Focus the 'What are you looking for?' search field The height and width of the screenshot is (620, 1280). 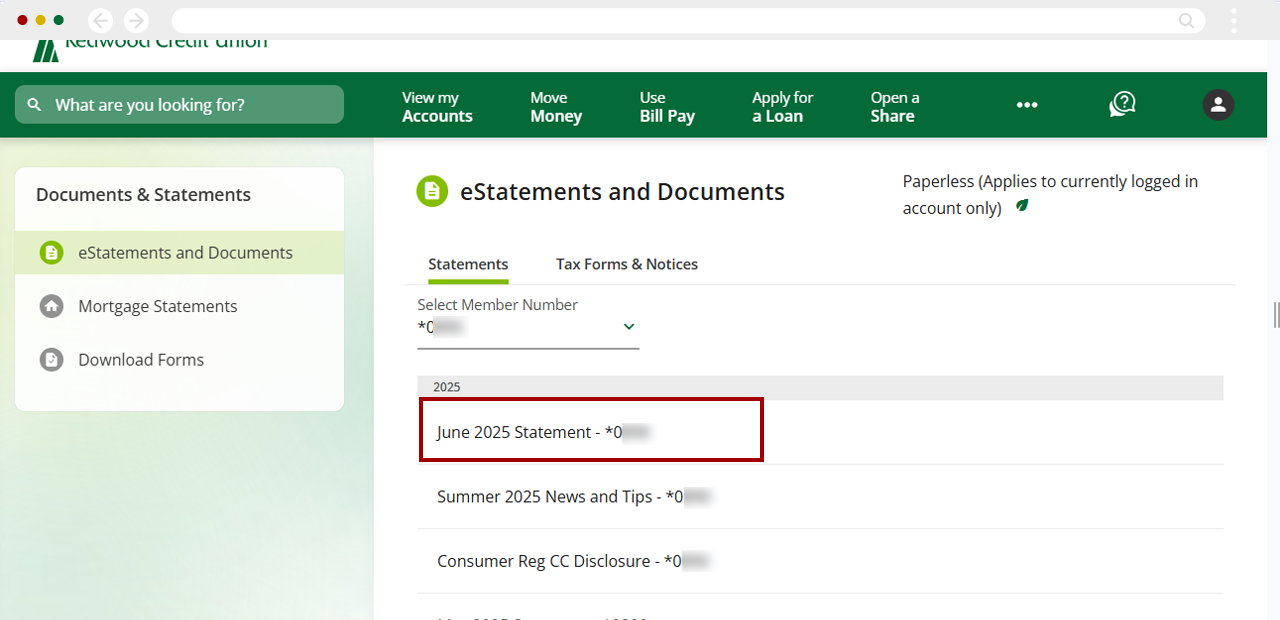179,105
